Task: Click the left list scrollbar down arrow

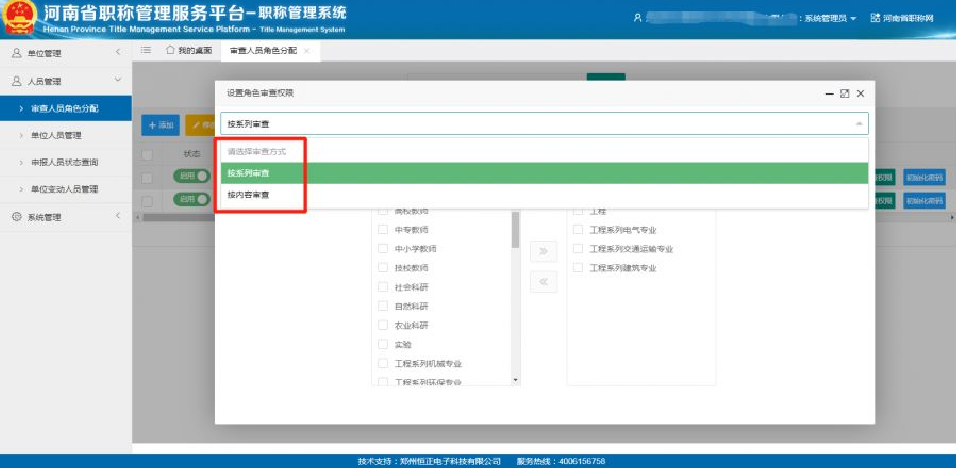Action: point(516,380)
